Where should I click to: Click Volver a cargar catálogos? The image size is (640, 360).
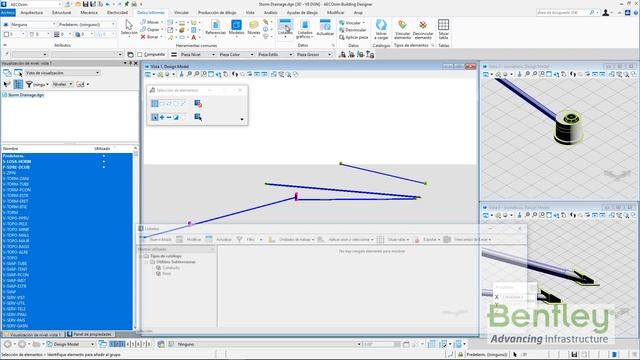click(x=381, y=29)
